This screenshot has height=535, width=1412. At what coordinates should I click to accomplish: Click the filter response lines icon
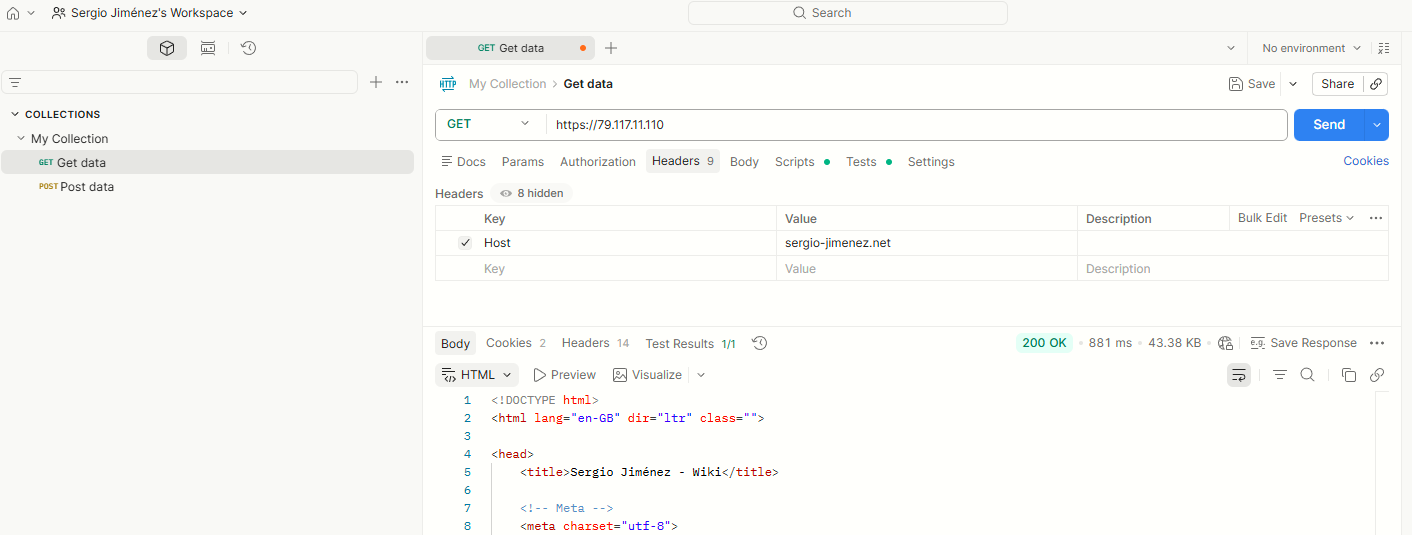(x=1280, y=375)
